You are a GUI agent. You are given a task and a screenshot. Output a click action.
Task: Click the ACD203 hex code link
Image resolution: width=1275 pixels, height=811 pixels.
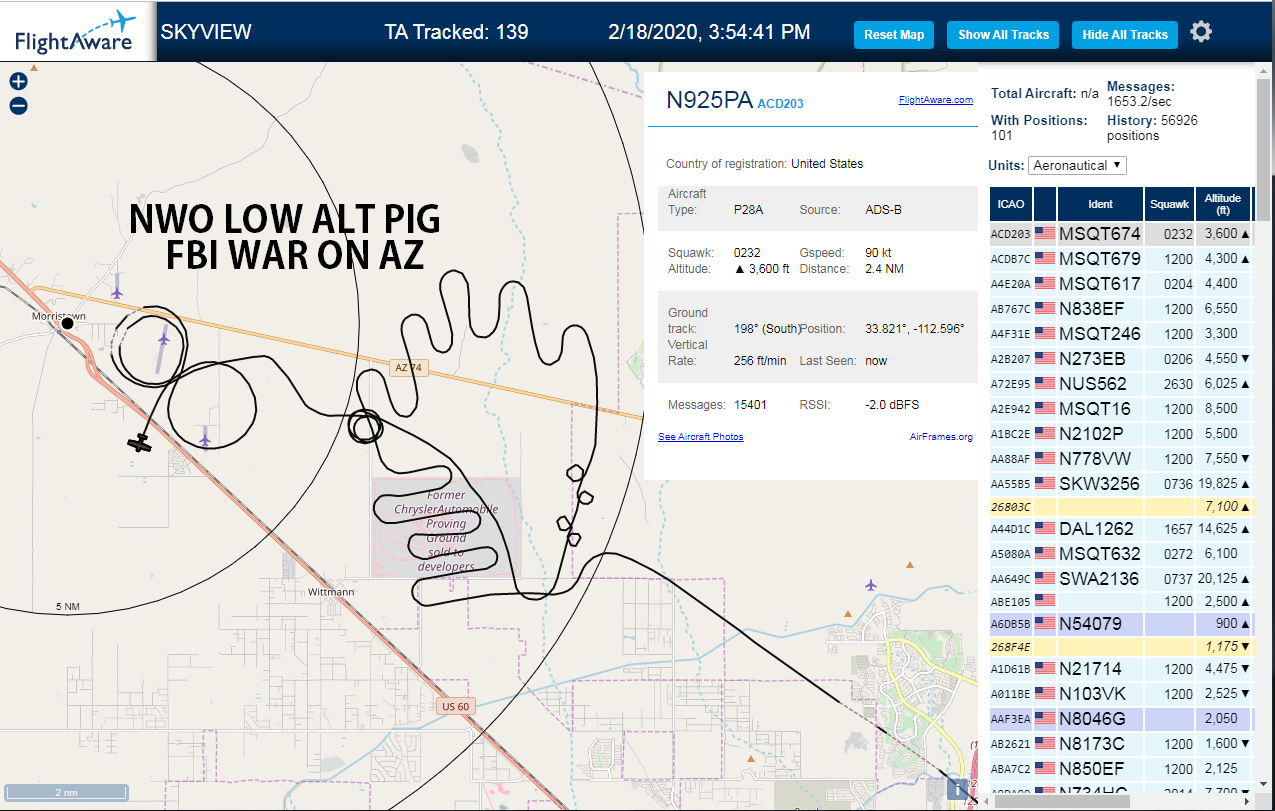[780, 103]
